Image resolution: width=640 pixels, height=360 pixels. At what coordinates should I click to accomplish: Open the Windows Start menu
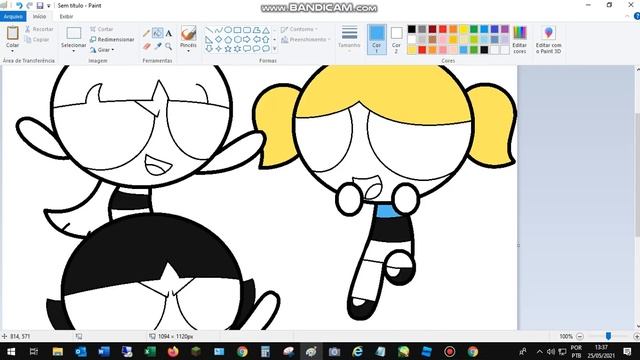(x=11, y=351)
